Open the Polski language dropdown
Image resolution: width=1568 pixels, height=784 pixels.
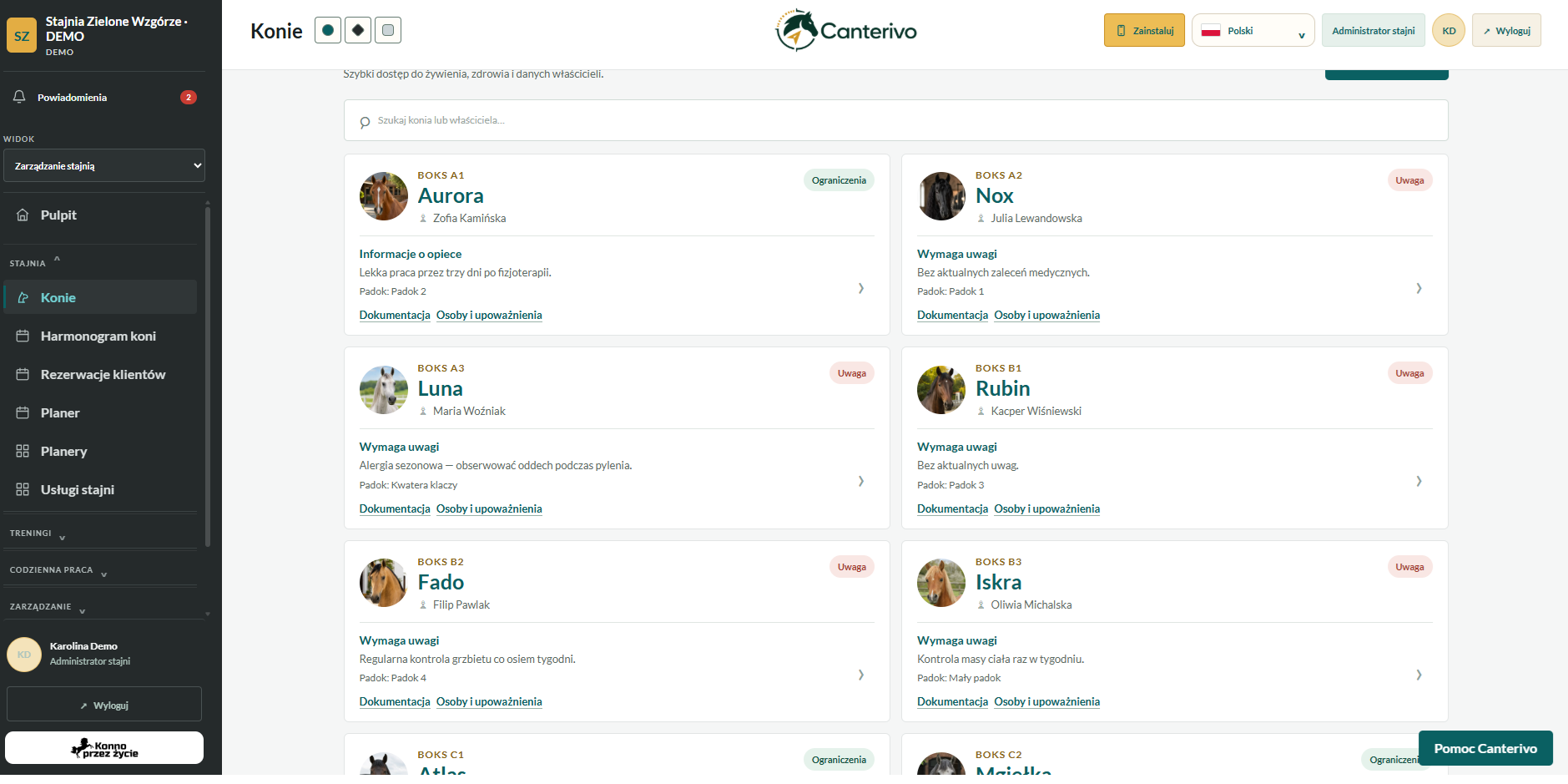coord(1253,31)
